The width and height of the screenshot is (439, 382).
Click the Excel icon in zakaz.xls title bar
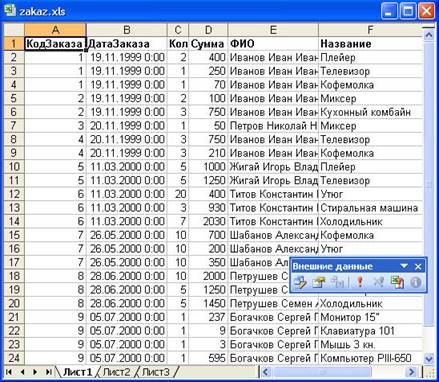[x=10, y=11]
